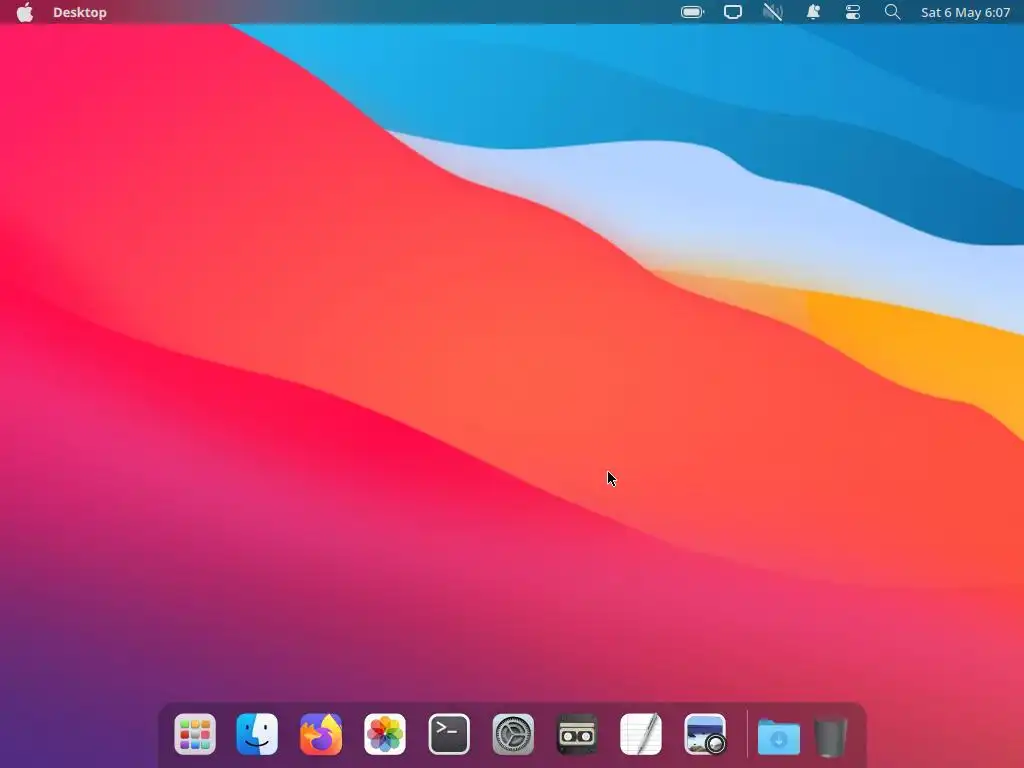The image size is (1024, 768).
Task: Open the cassette tape app in dock
Action: [x=577, y=734]
